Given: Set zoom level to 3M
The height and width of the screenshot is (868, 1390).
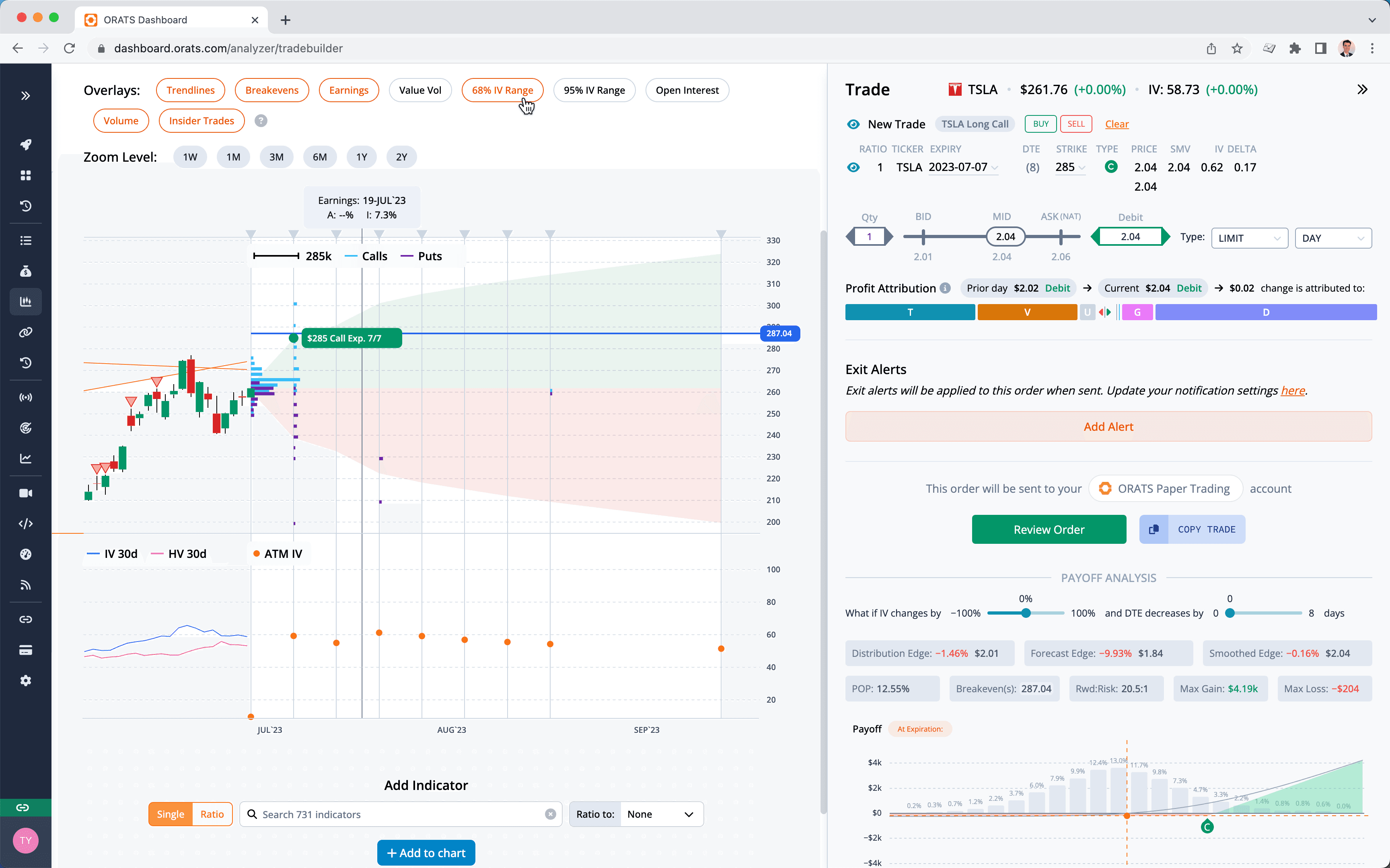Looking at the screenshot, I should point(276,157).
